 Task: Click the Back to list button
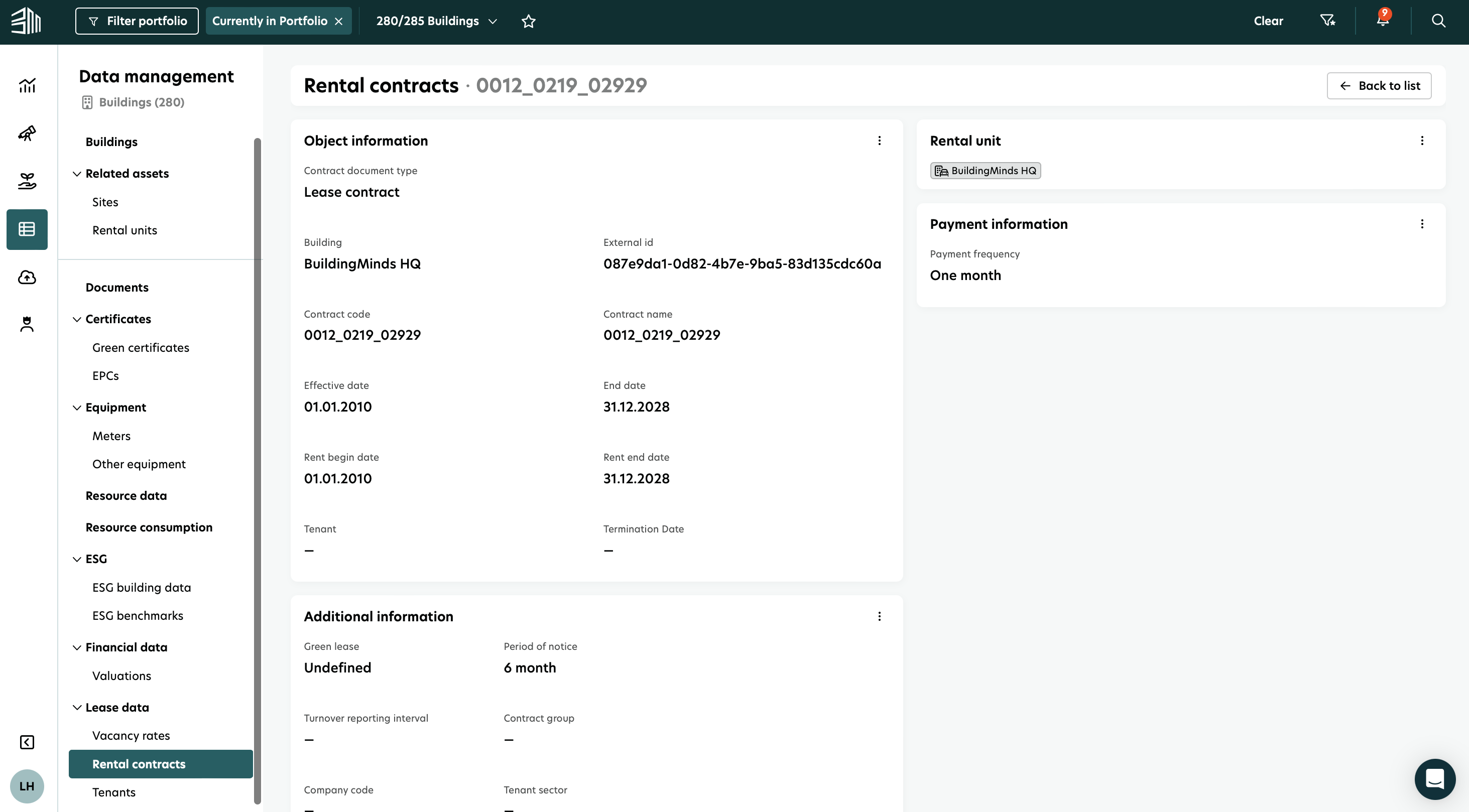click(1378, 85)
